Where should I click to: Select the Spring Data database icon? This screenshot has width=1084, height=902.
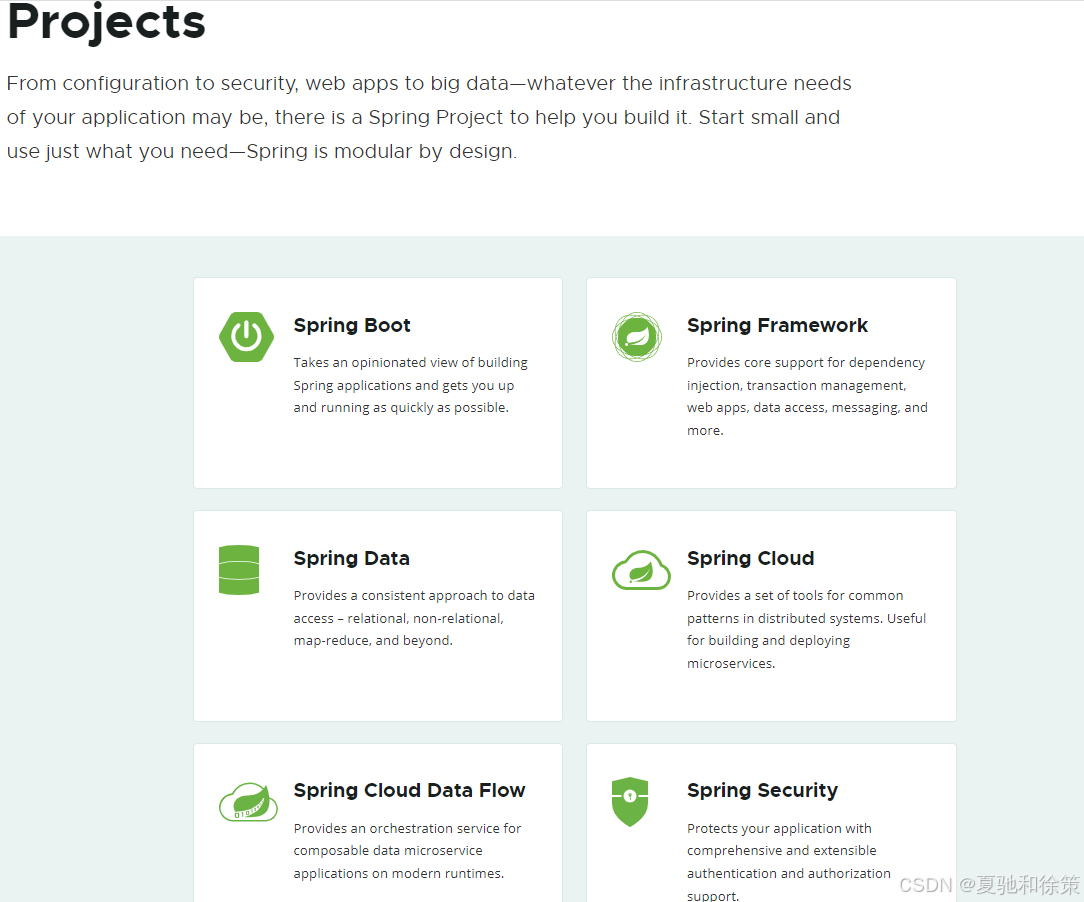pos(239,567)
